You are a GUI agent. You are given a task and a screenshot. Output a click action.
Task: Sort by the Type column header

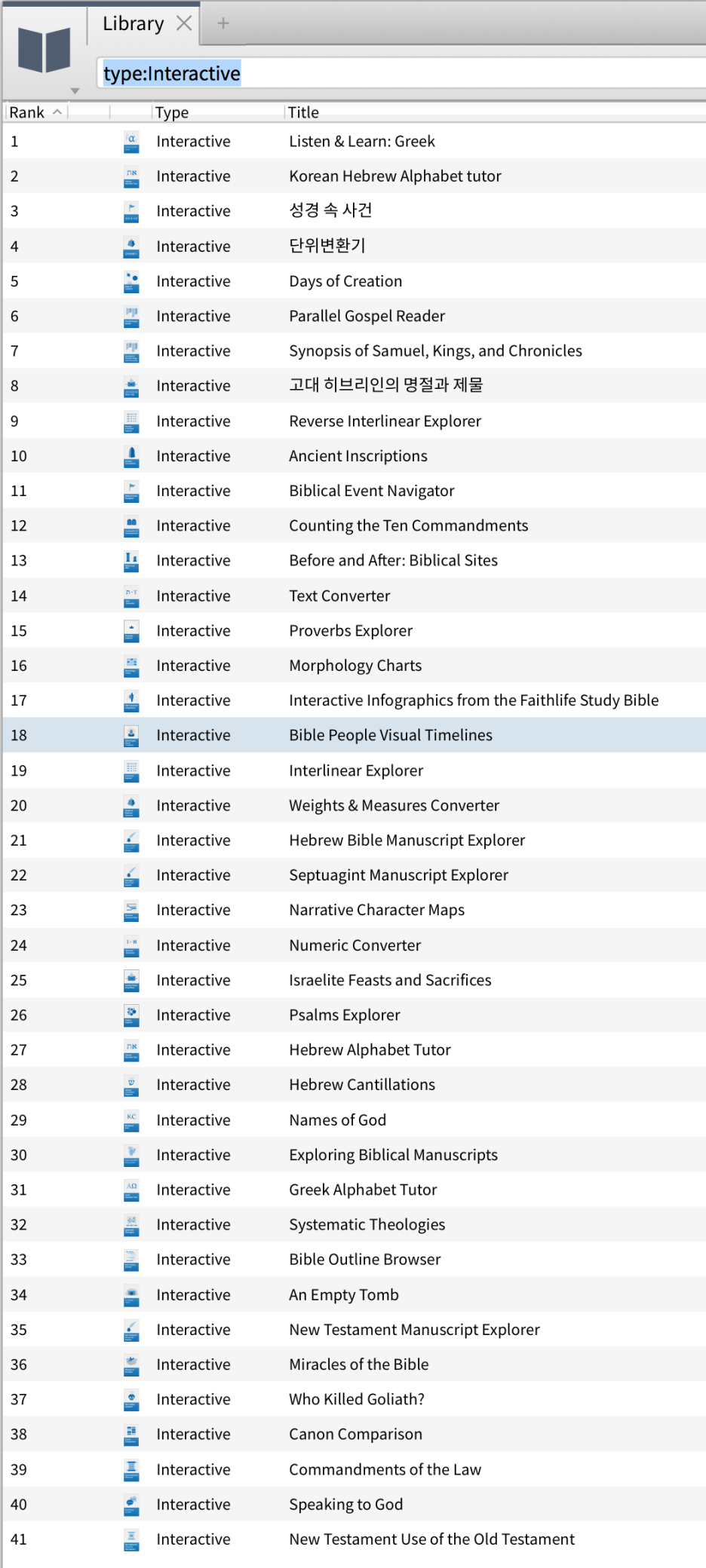pos(172,112)
